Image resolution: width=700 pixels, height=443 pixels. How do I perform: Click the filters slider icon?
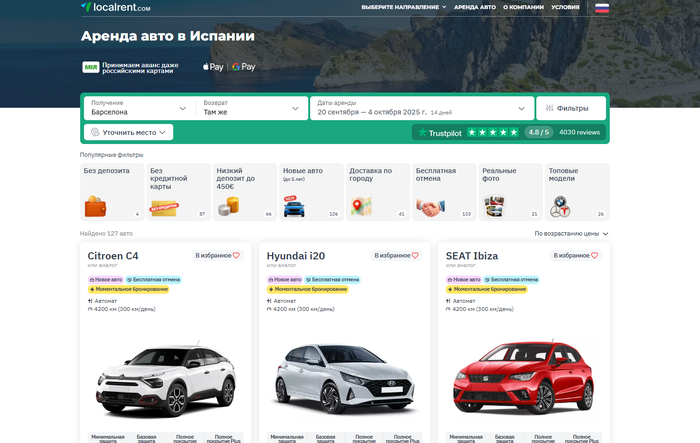click(x=549, y=108)
